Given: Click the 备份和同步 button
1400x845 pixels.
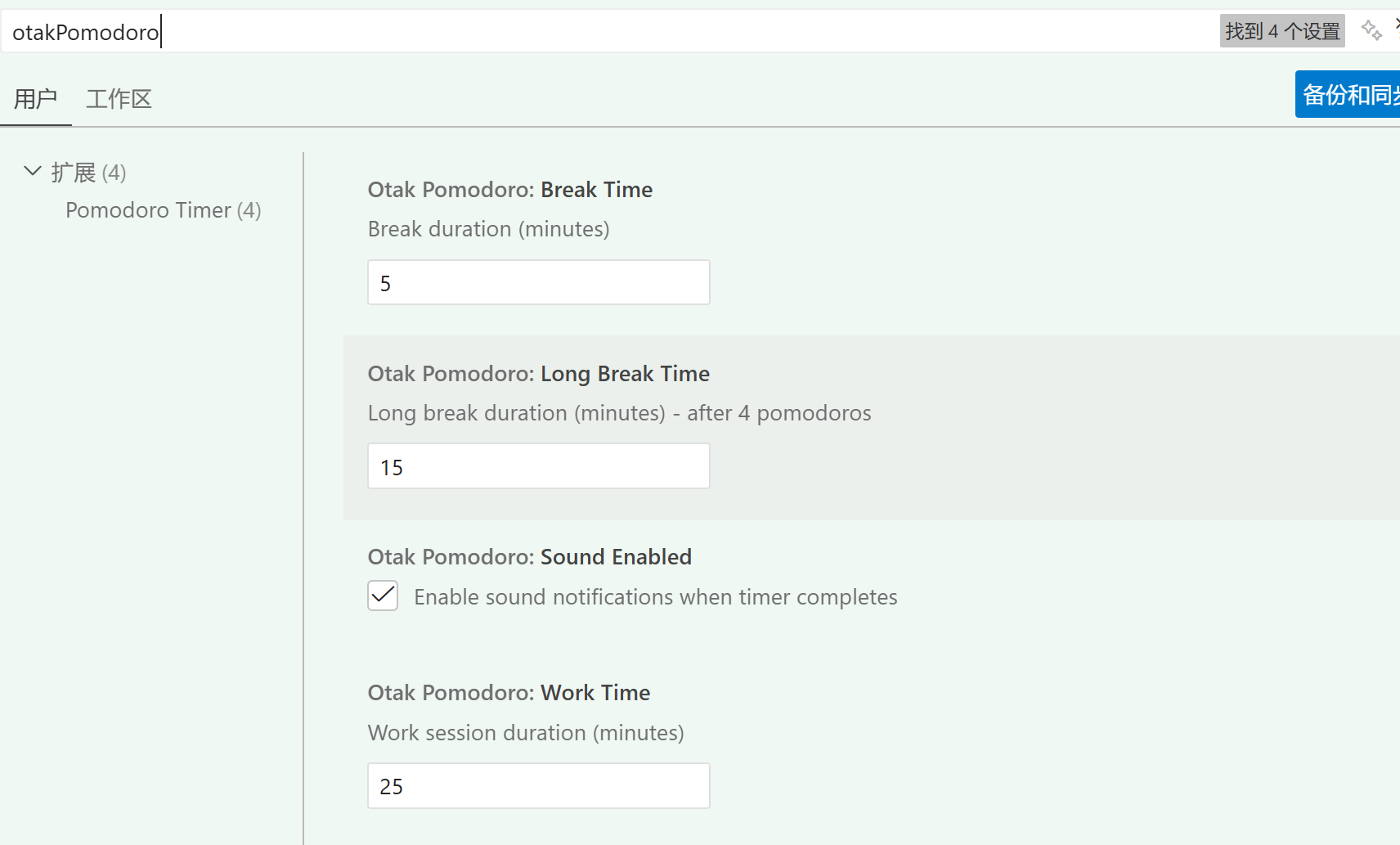Looking at the screenshot, I should pyautogui.click(x=1349, y=95).
